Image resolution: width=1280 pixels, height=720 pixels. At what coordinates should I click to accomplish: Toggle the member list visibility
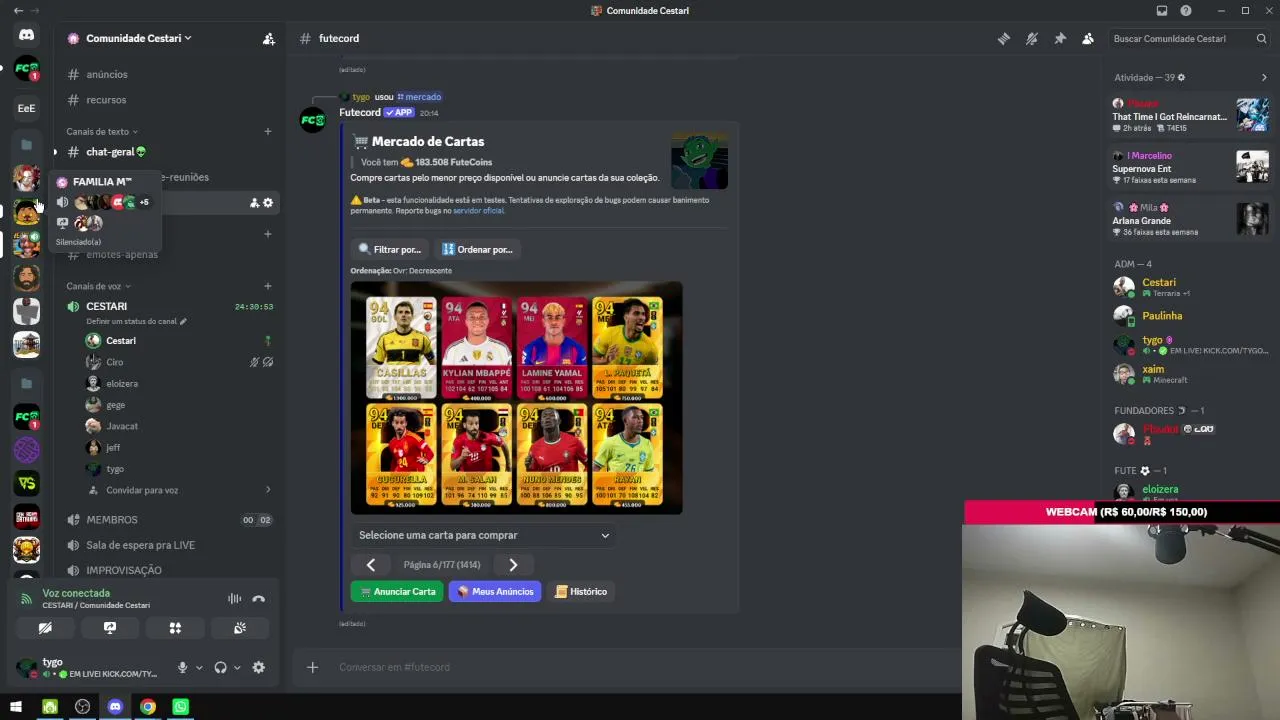tap(1088, 39)
